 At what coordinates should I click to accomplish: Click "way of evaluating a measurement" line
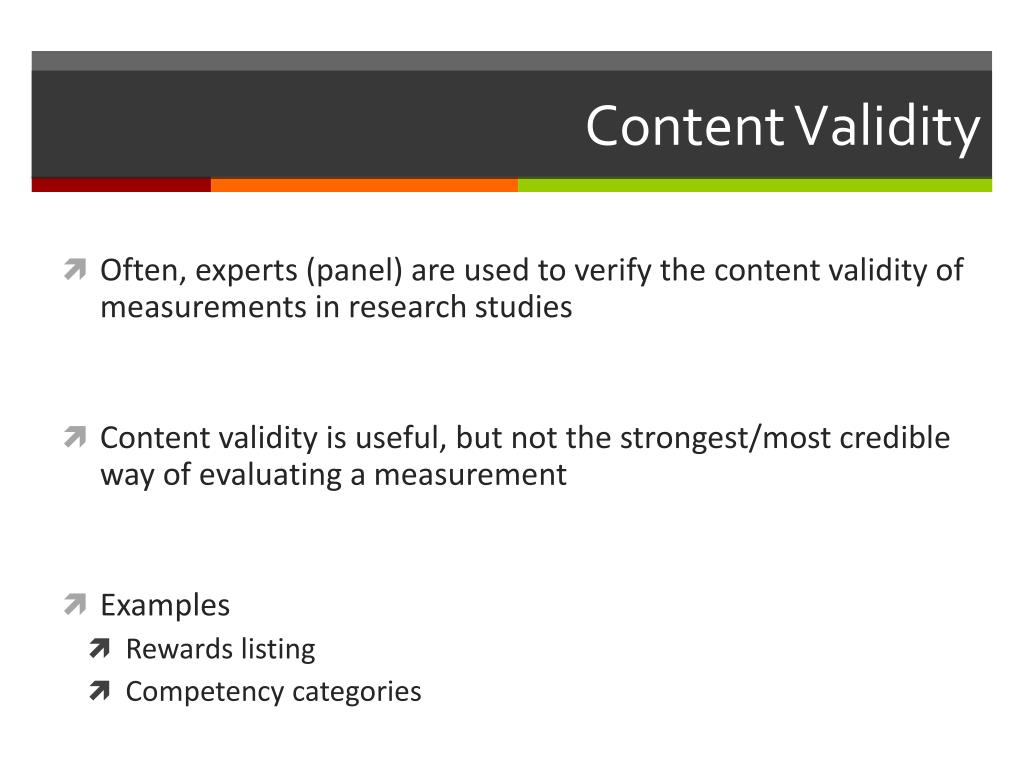[334, 475]
